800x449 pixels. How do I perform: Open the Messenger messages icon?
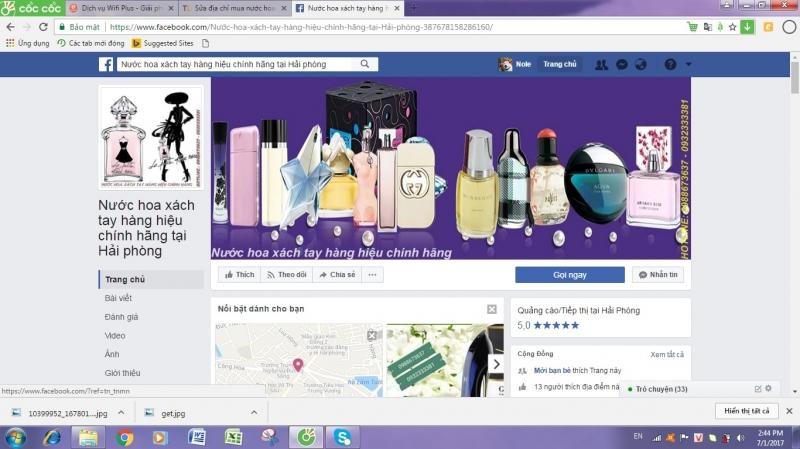click(x=621, y=65)
